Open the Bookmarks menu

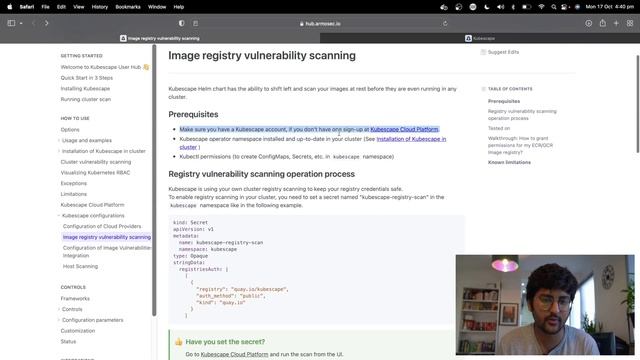pos(128,7)
